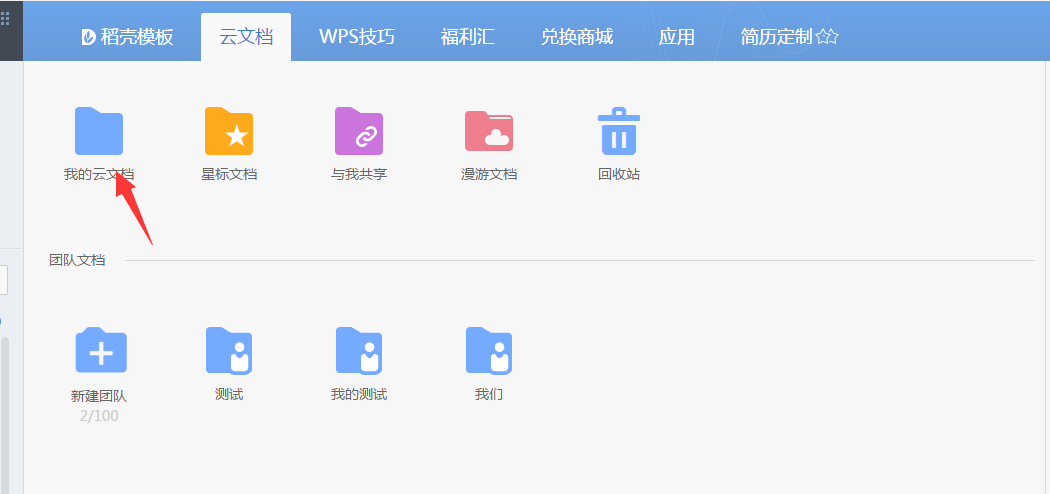Open the 漫游文档 cloud folder
The width and height of the screenshot is (1050, 494).
click(489, 132)
